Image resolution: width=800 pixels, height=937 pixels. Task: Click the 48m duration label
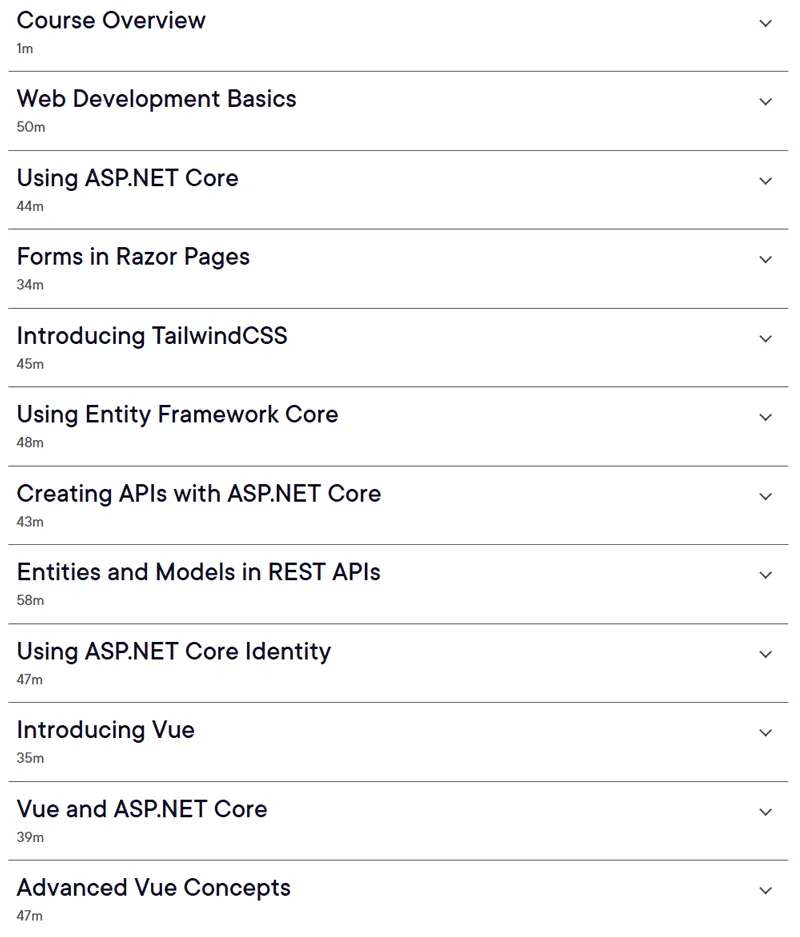point(30,443)
